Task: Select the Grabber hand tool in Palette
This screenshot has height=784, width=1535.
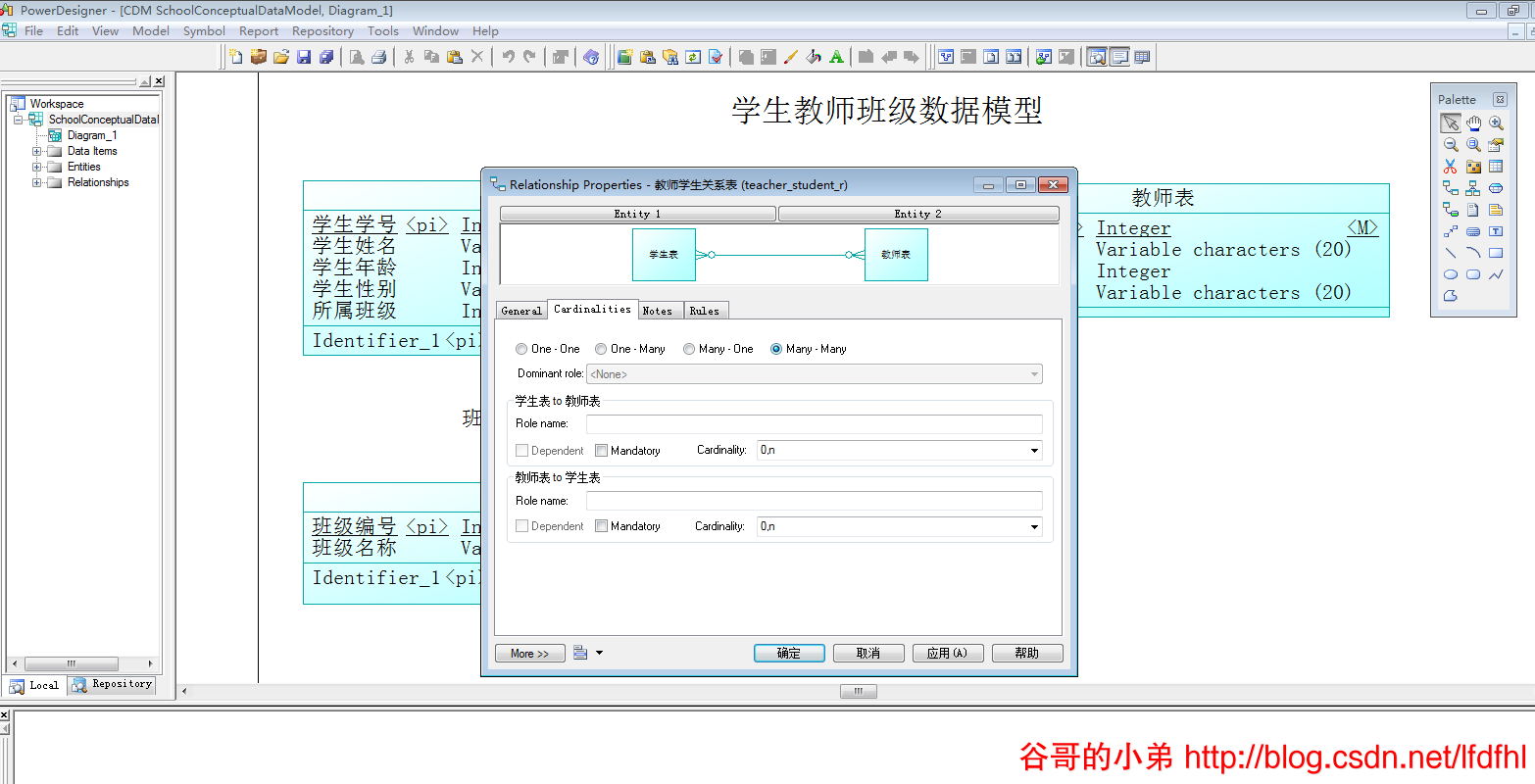Action: (1473, 123)
